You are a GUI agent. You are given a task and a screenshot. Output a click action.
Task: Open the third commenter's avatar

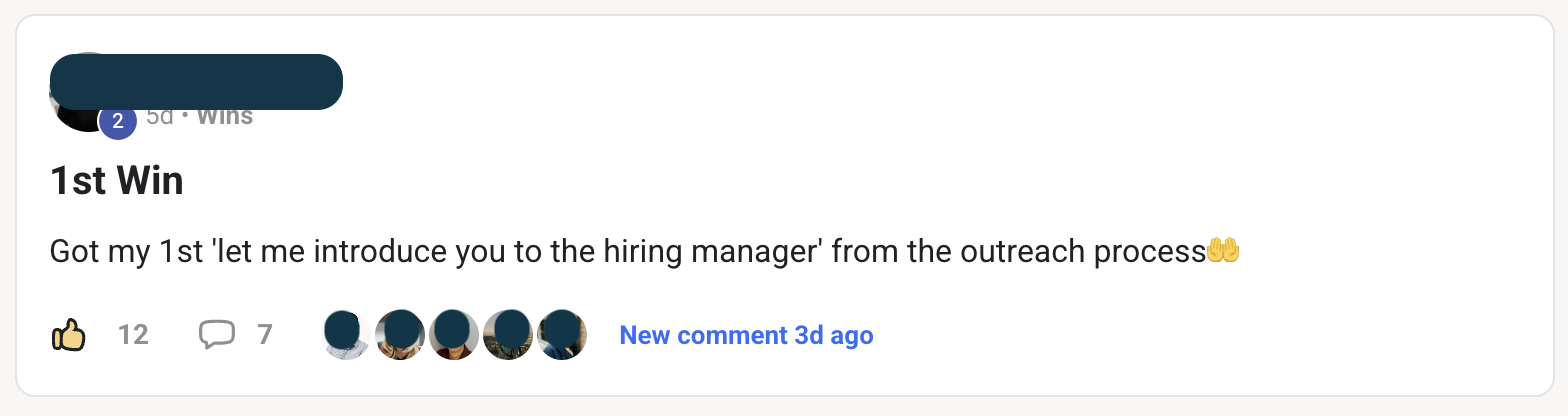coord(454,335)
